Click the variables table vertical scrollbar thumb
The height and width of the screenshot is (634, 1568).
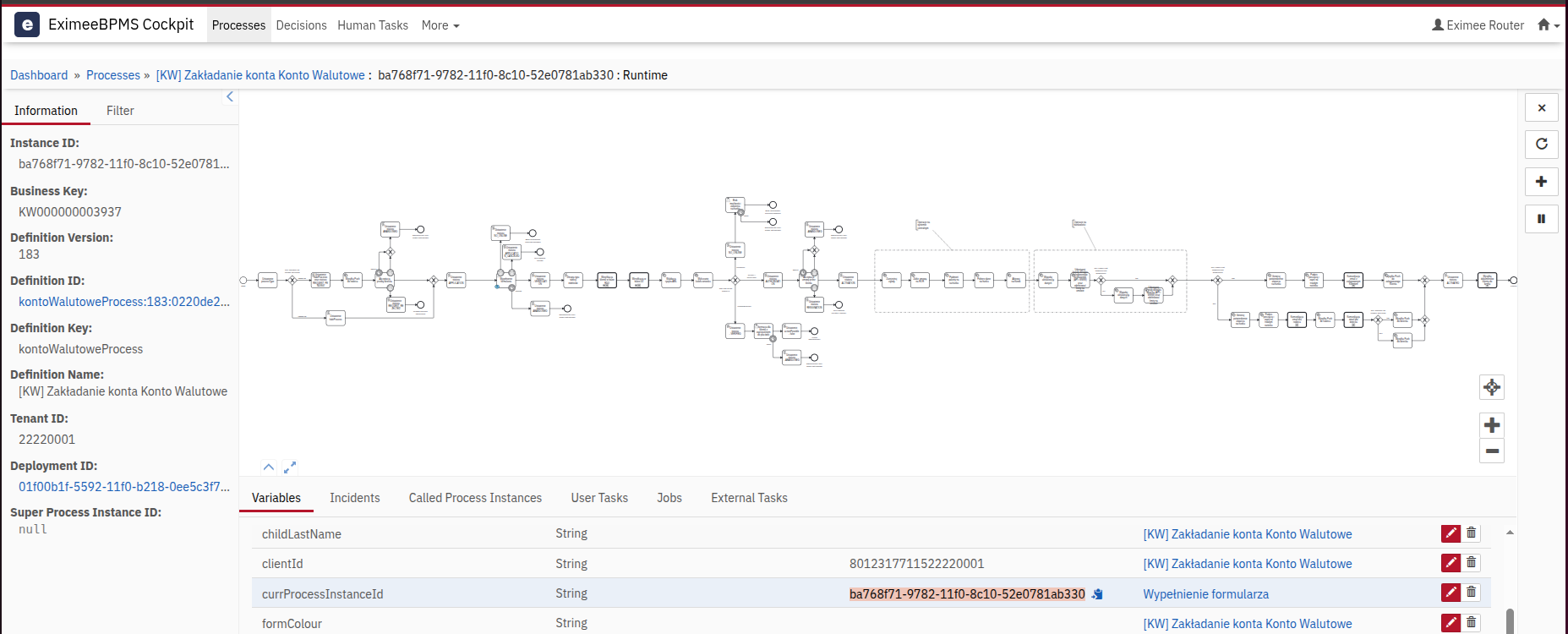pos(1510,620)
